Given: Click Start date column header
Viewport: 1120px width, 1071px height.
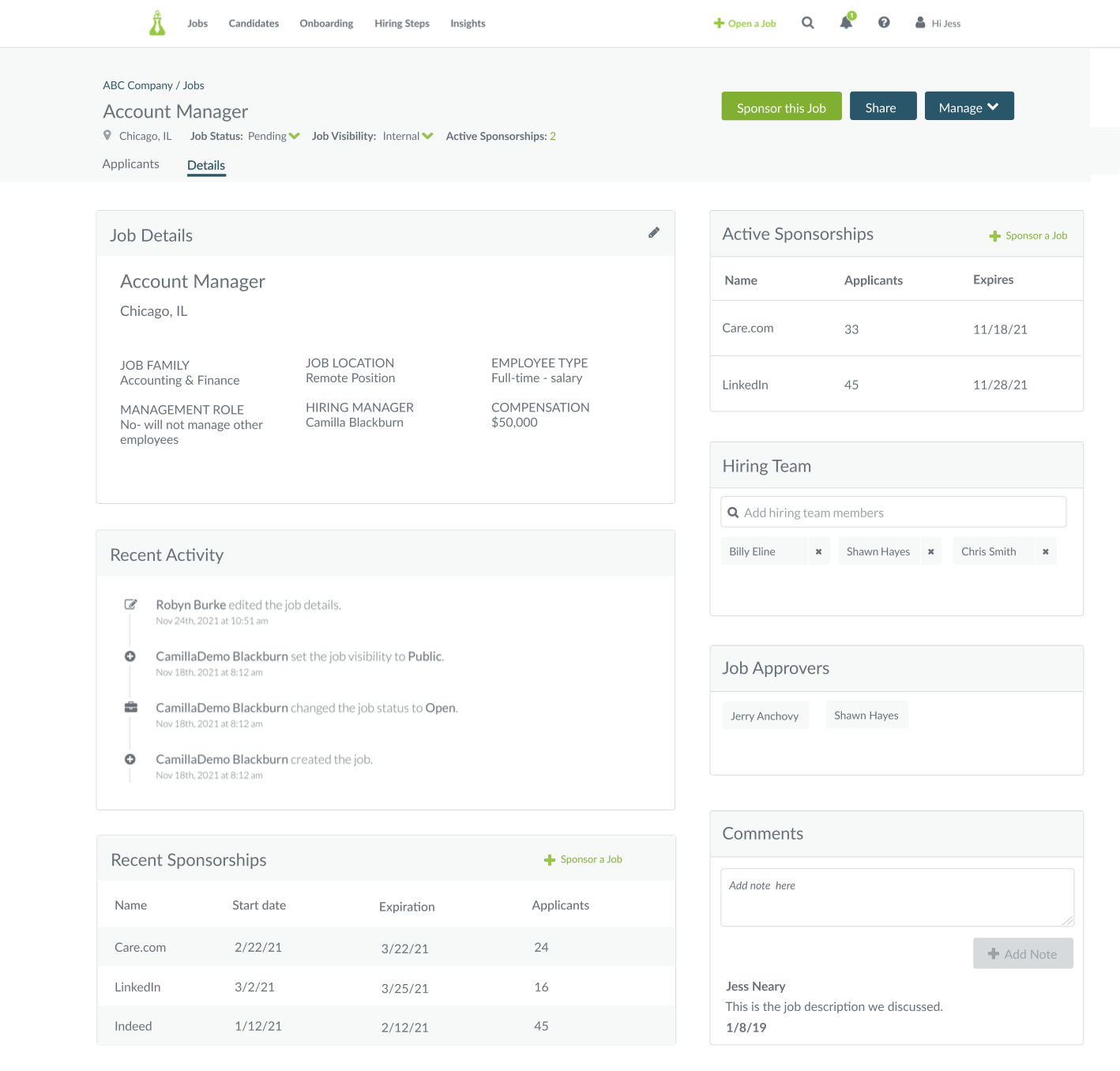Looking at the screenshot, I should point(259,905).
